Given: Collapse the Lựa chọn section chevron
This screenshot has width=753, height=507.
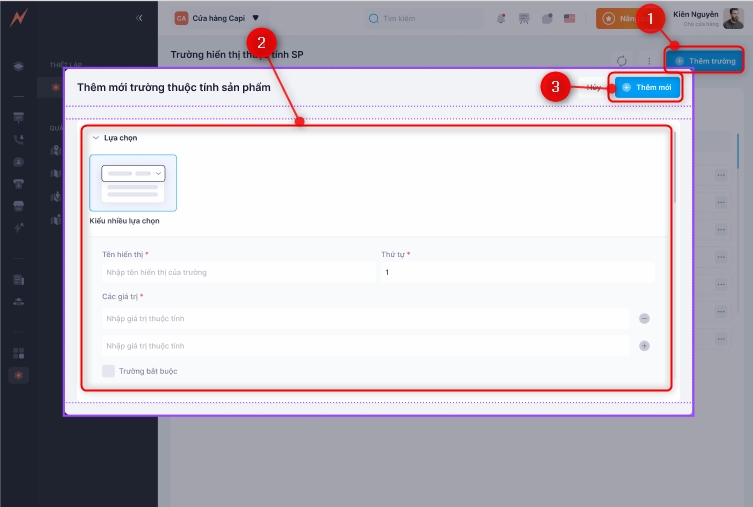Looking at the screenshot, I should pos(96,138).
